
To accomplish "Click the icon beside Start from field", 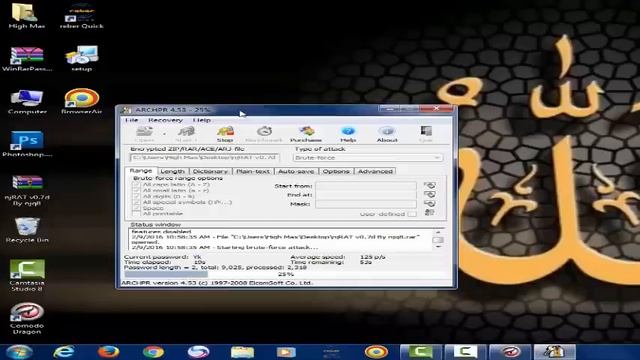I will pos(429,186).
